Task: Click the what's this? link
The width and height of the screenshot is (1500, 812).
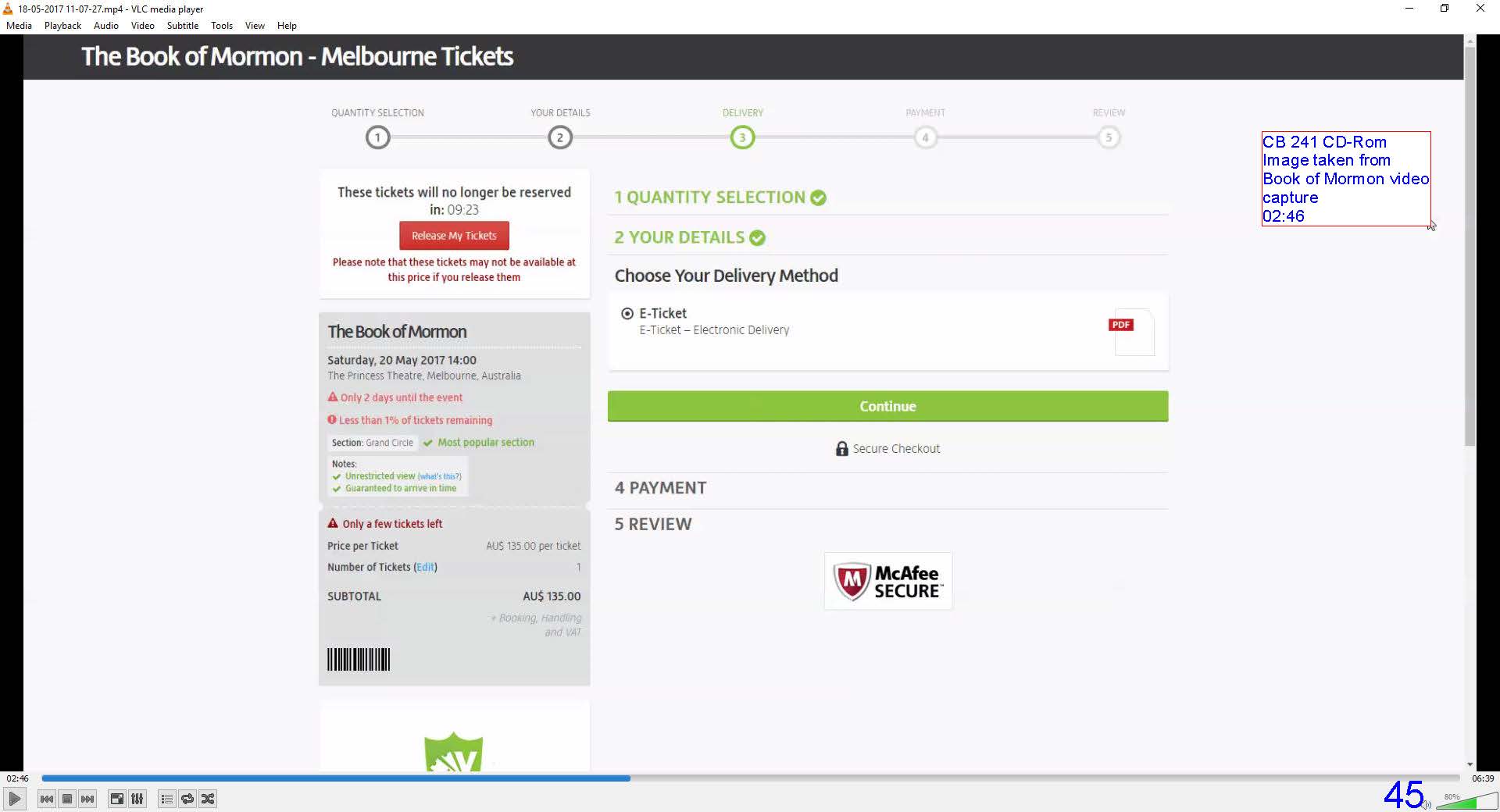Action: point(440,476)
